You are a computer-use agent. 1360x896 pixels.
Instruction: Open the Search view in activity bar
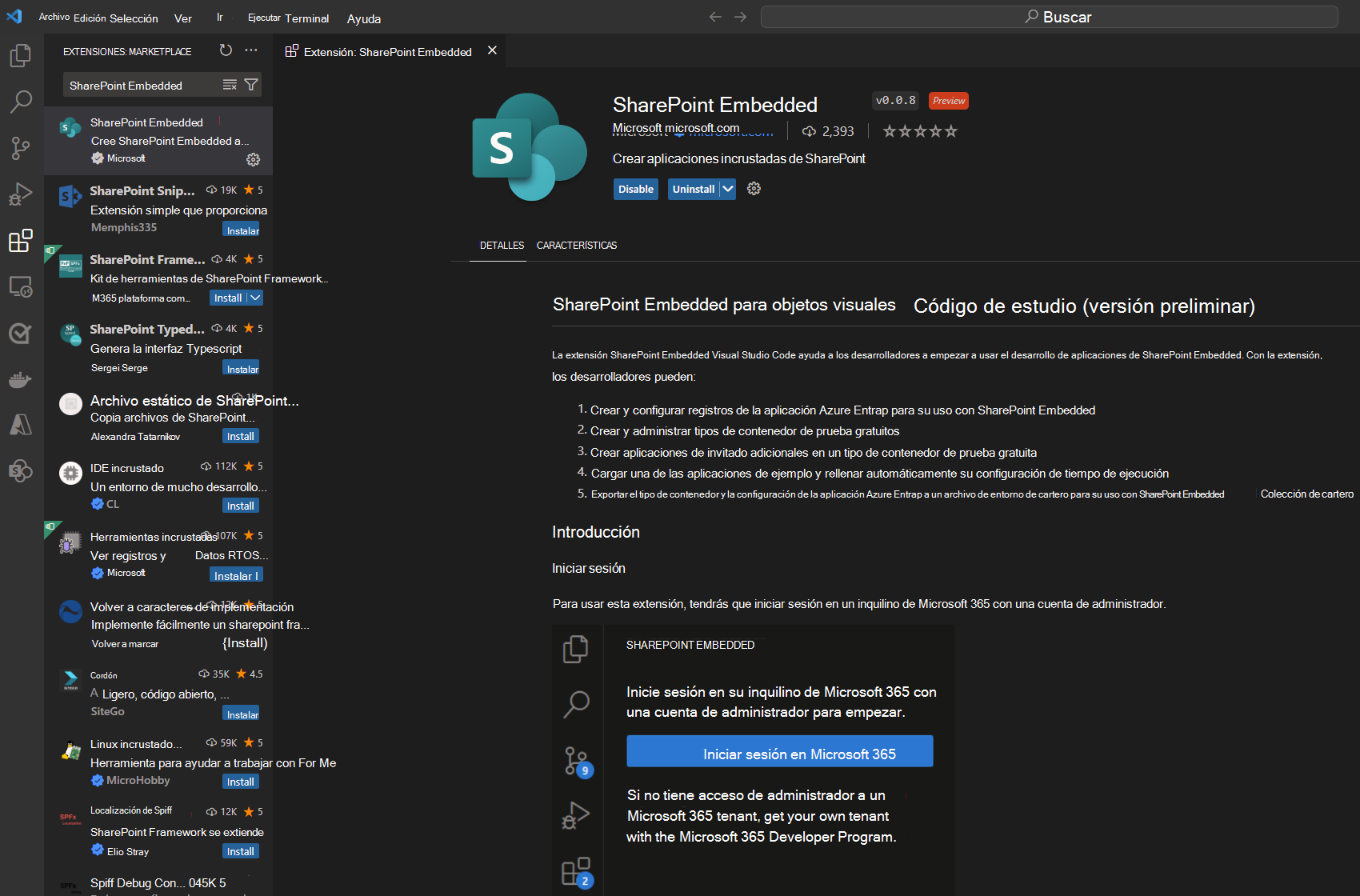[21, 102]
